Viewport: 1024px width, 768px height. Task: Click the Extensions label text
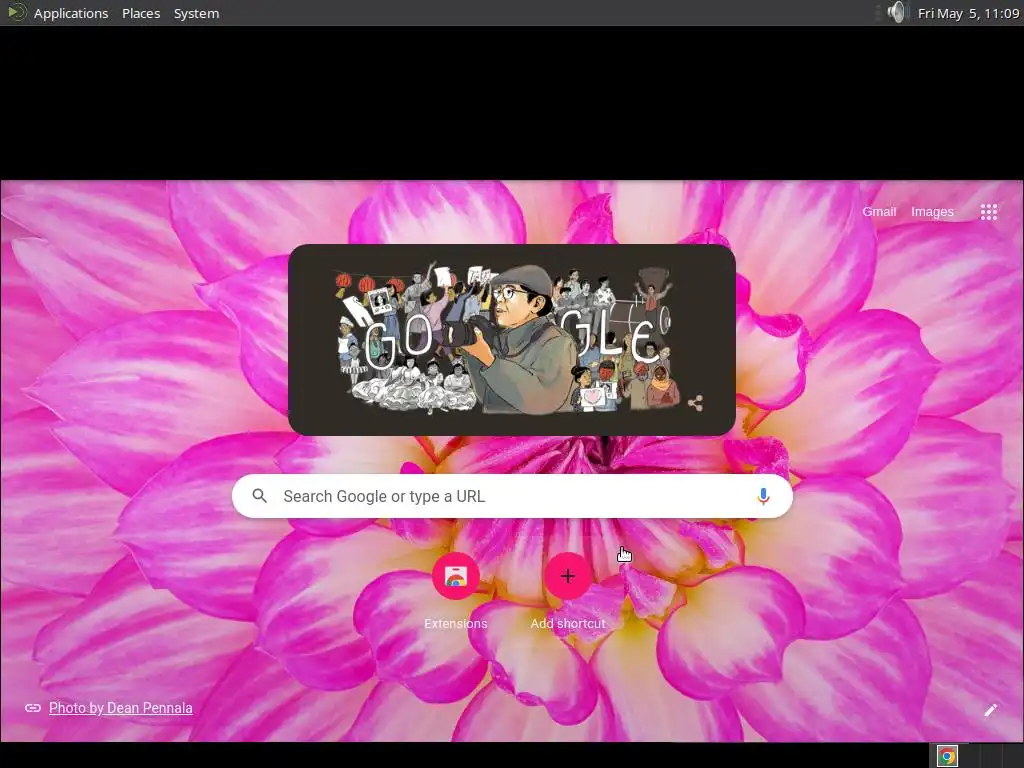456,624
